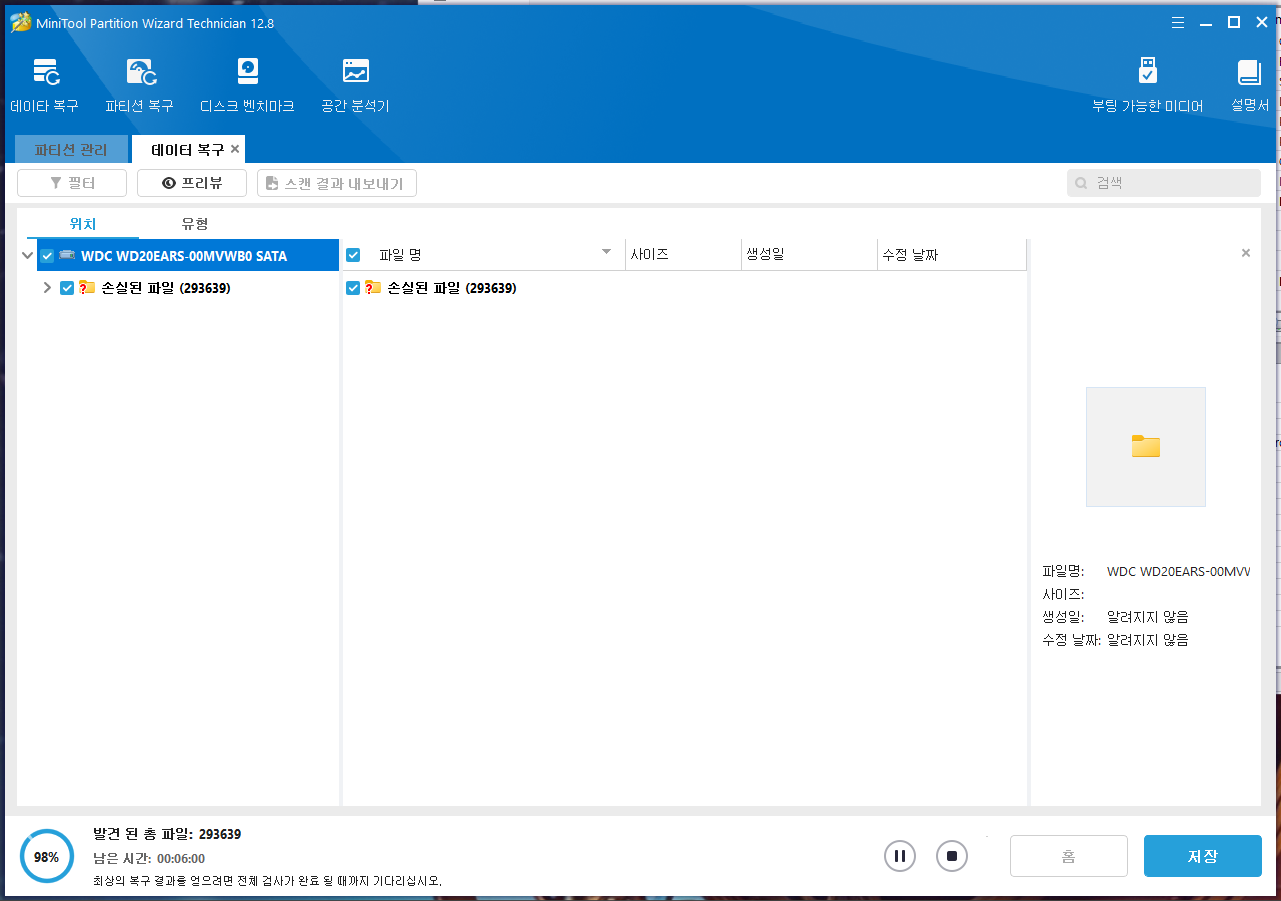1281x901 pixels.
Task: Open 부팅 가능한 미디어 builder
Action: point(1148,85)
